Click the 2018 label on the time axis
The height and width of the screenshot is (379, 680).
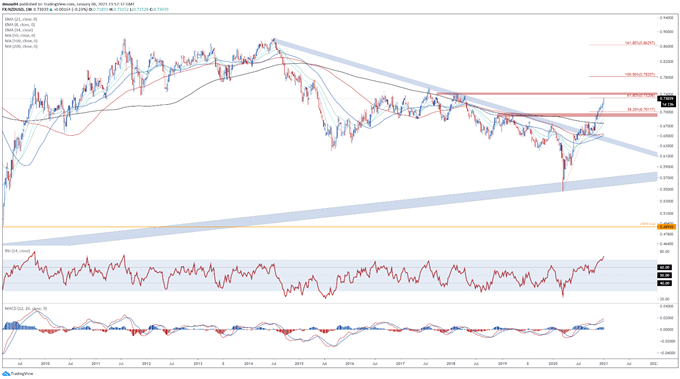point(451,363)
